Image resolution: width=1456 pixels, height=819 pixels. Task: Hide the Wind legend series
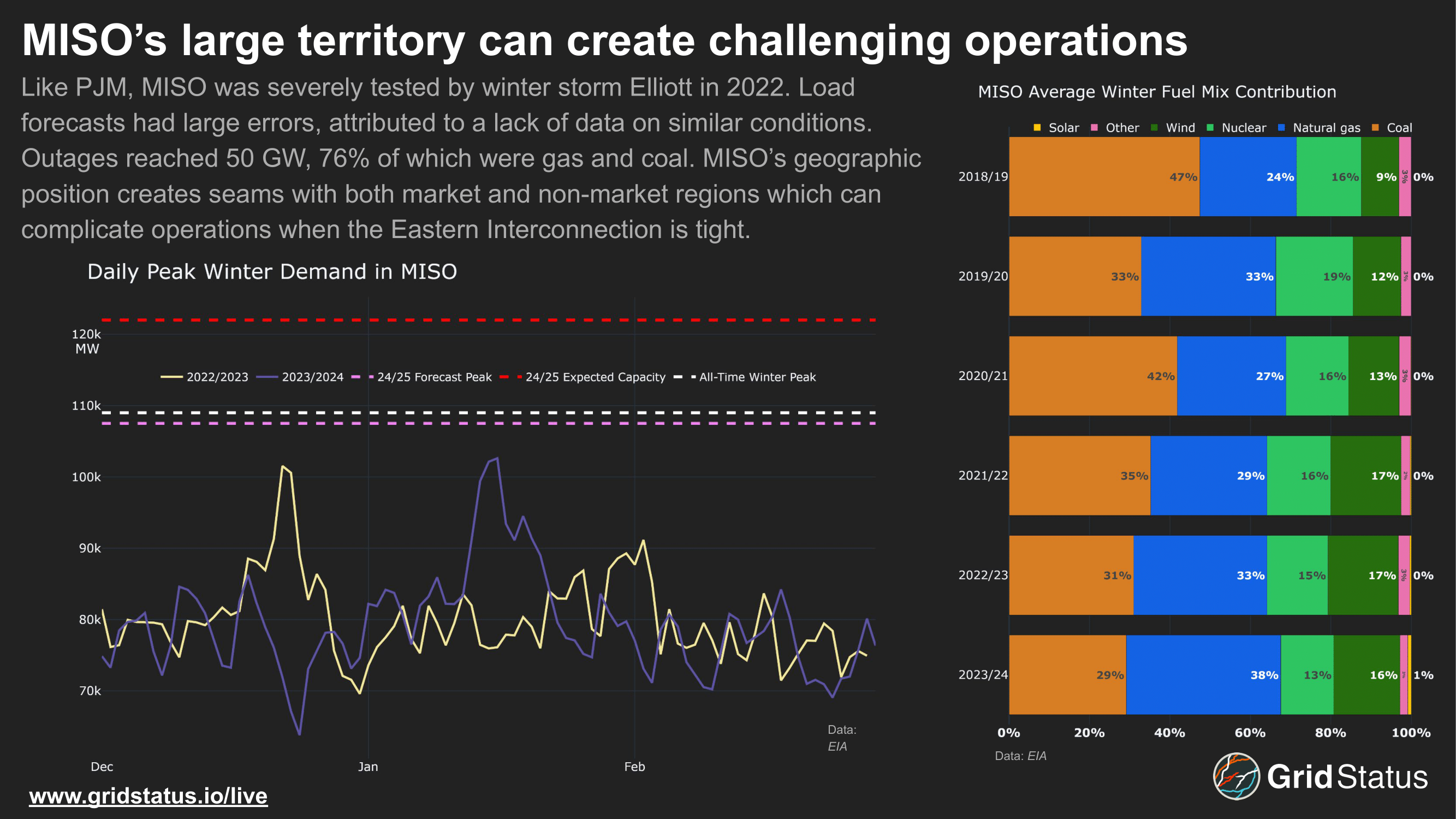click(x=1180, y=128)
